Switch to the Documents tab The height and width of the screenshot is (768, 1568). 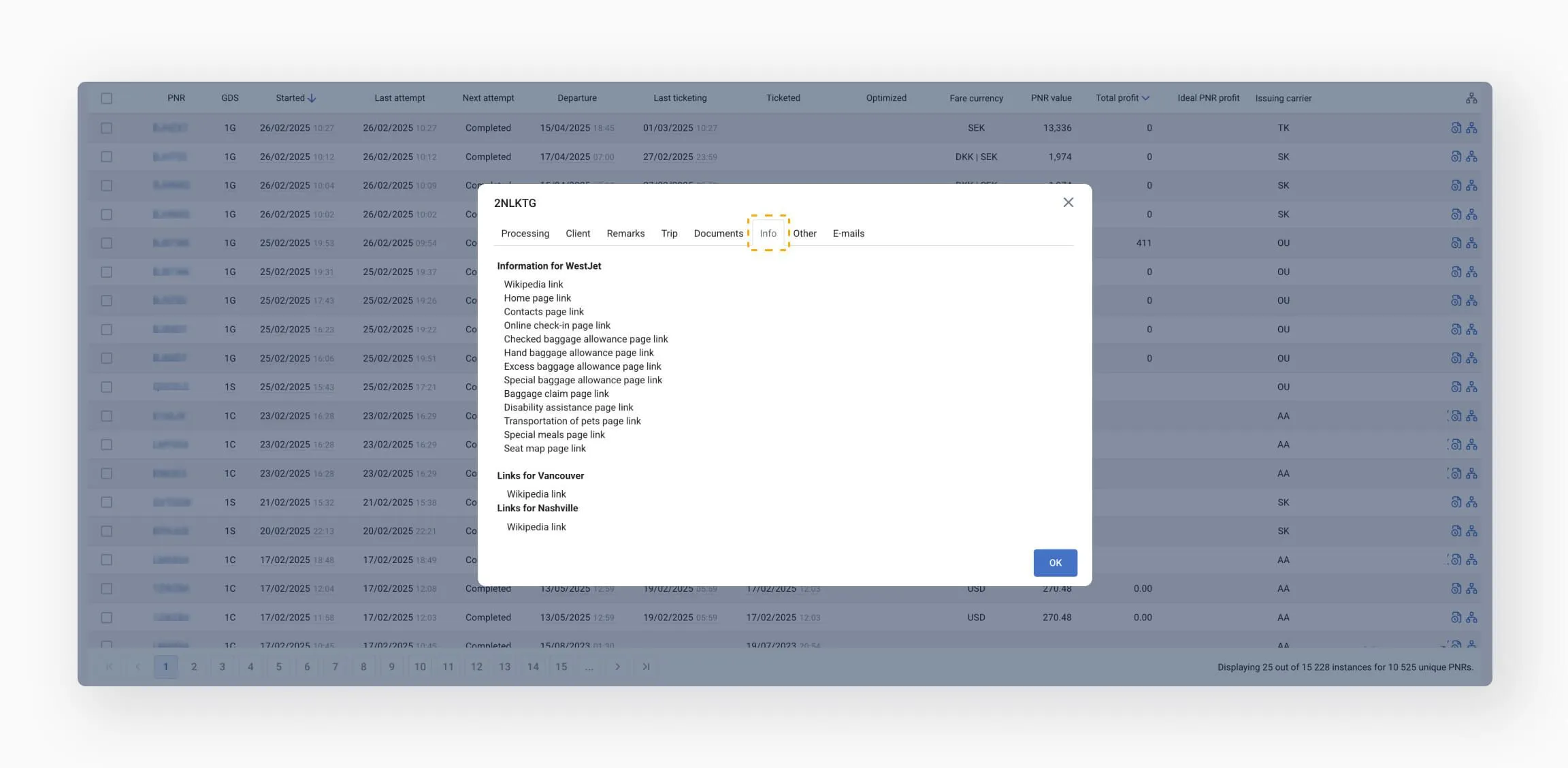click(718, 234)
